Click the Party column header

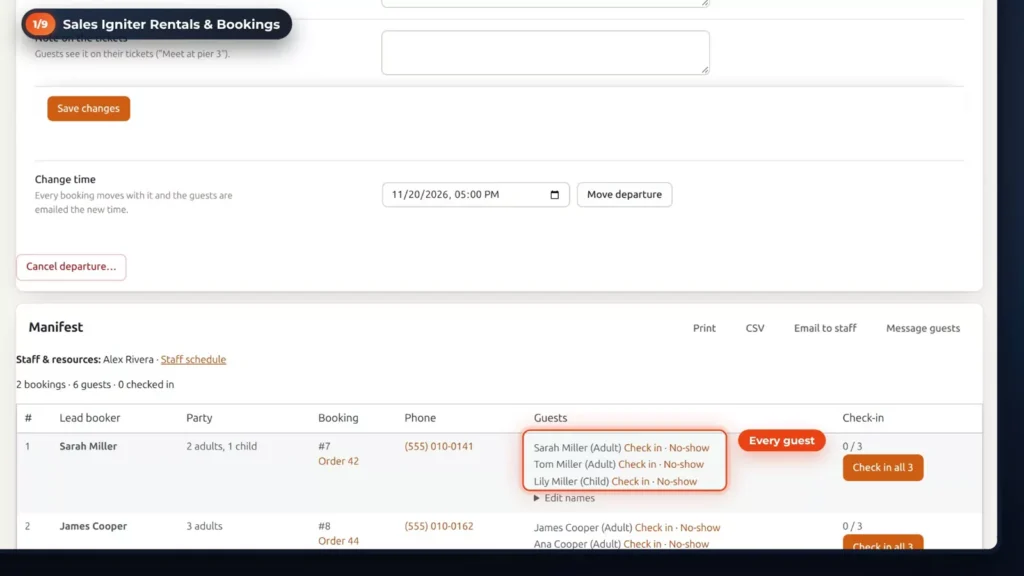click(199, 418)
